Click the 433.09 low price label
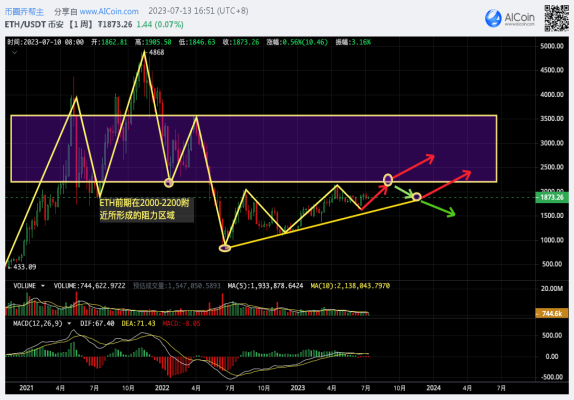 (25, 267)
